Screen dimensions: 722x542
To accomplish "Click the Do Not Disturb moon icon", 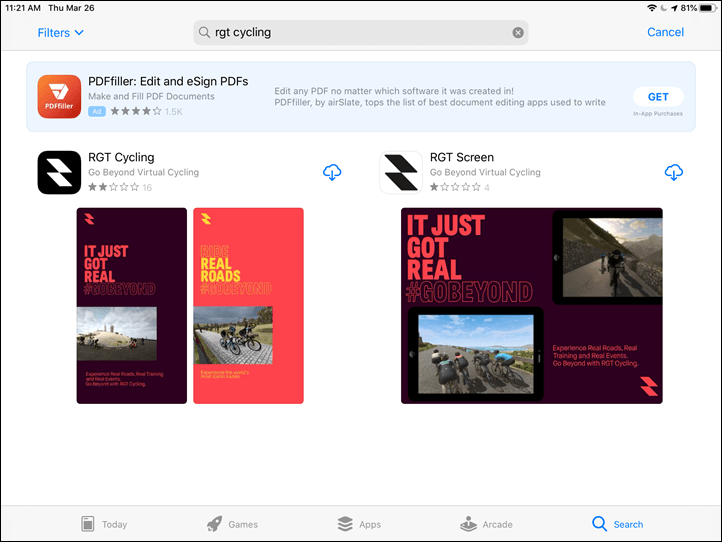I will tap(664, 8).
